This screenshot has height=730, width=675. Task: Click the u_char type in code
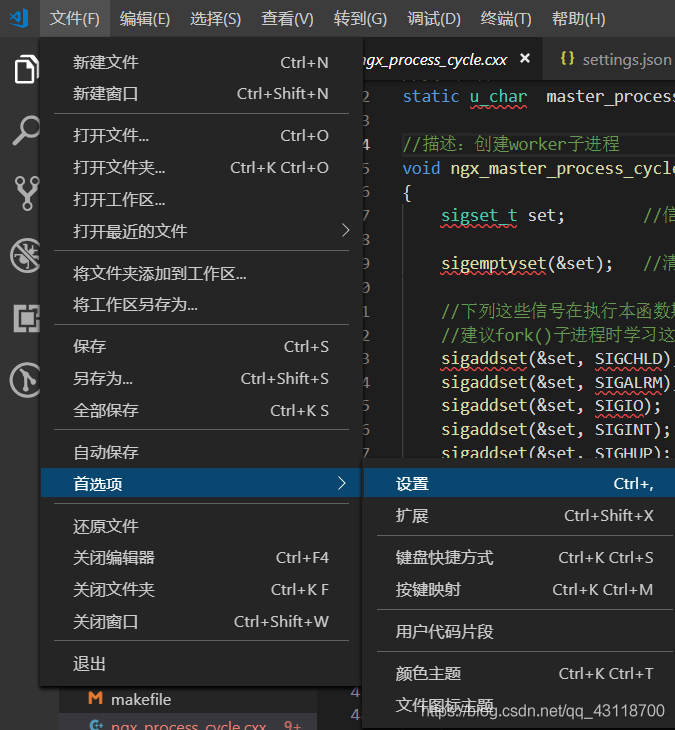tap(498, 97)
